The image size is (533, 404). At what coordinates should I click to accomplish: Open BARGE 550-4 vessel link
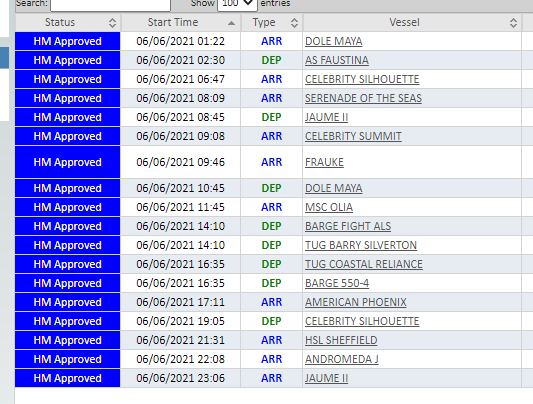337,283
